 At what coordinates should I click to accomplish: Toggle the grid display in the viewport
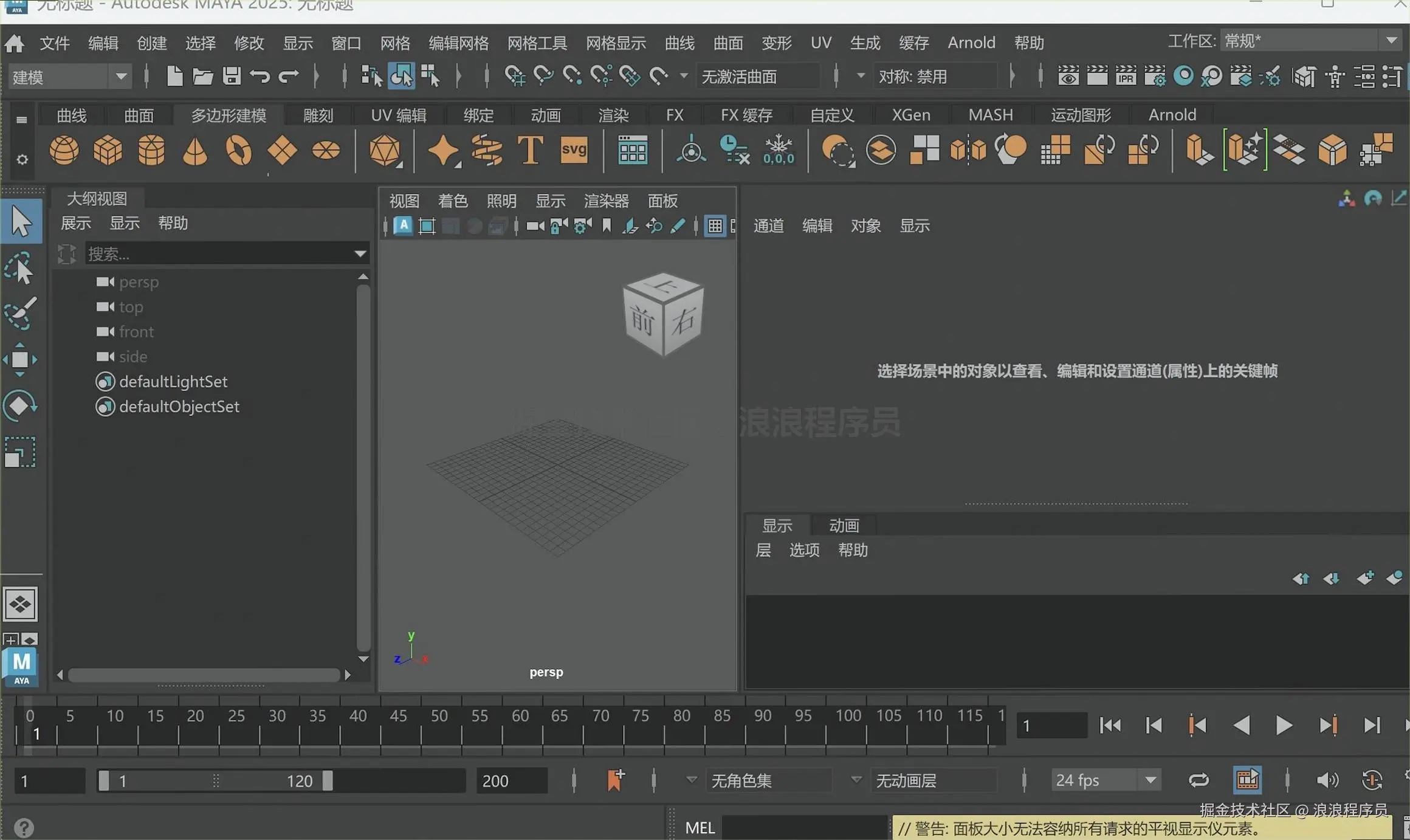point(715,225)
